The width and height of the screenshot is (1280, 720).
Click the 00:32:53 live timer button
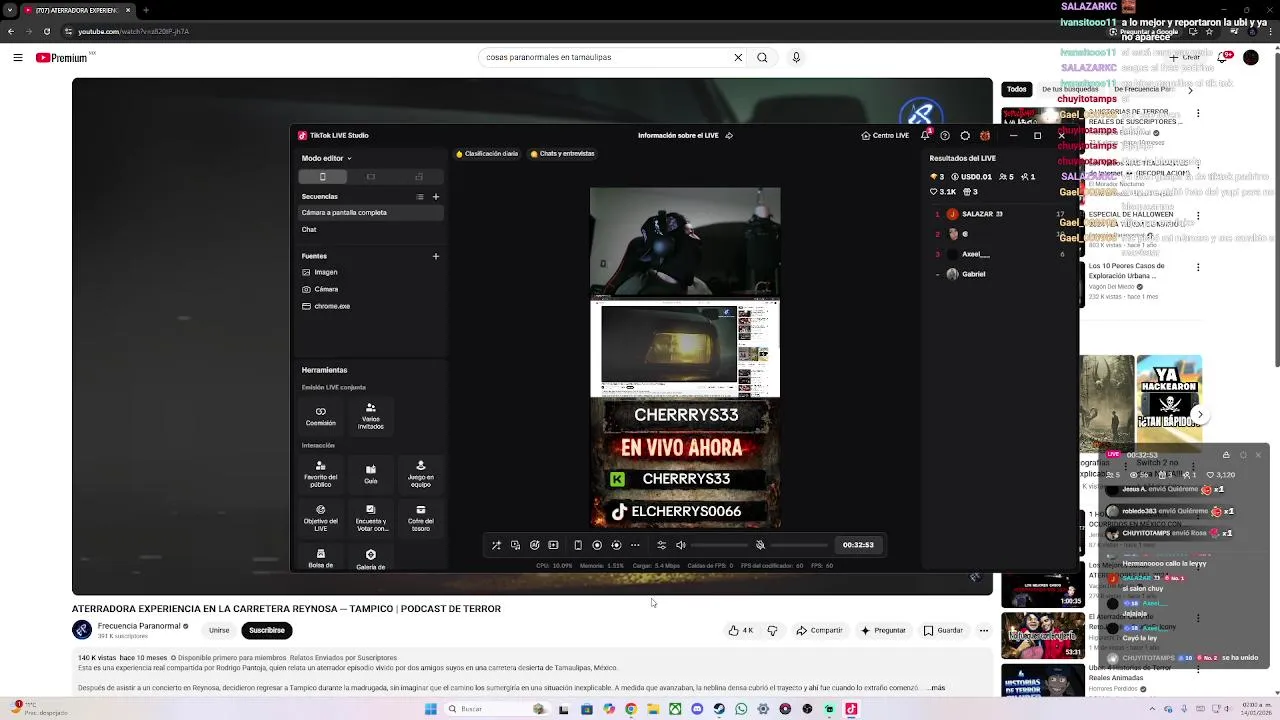[858, 545]
